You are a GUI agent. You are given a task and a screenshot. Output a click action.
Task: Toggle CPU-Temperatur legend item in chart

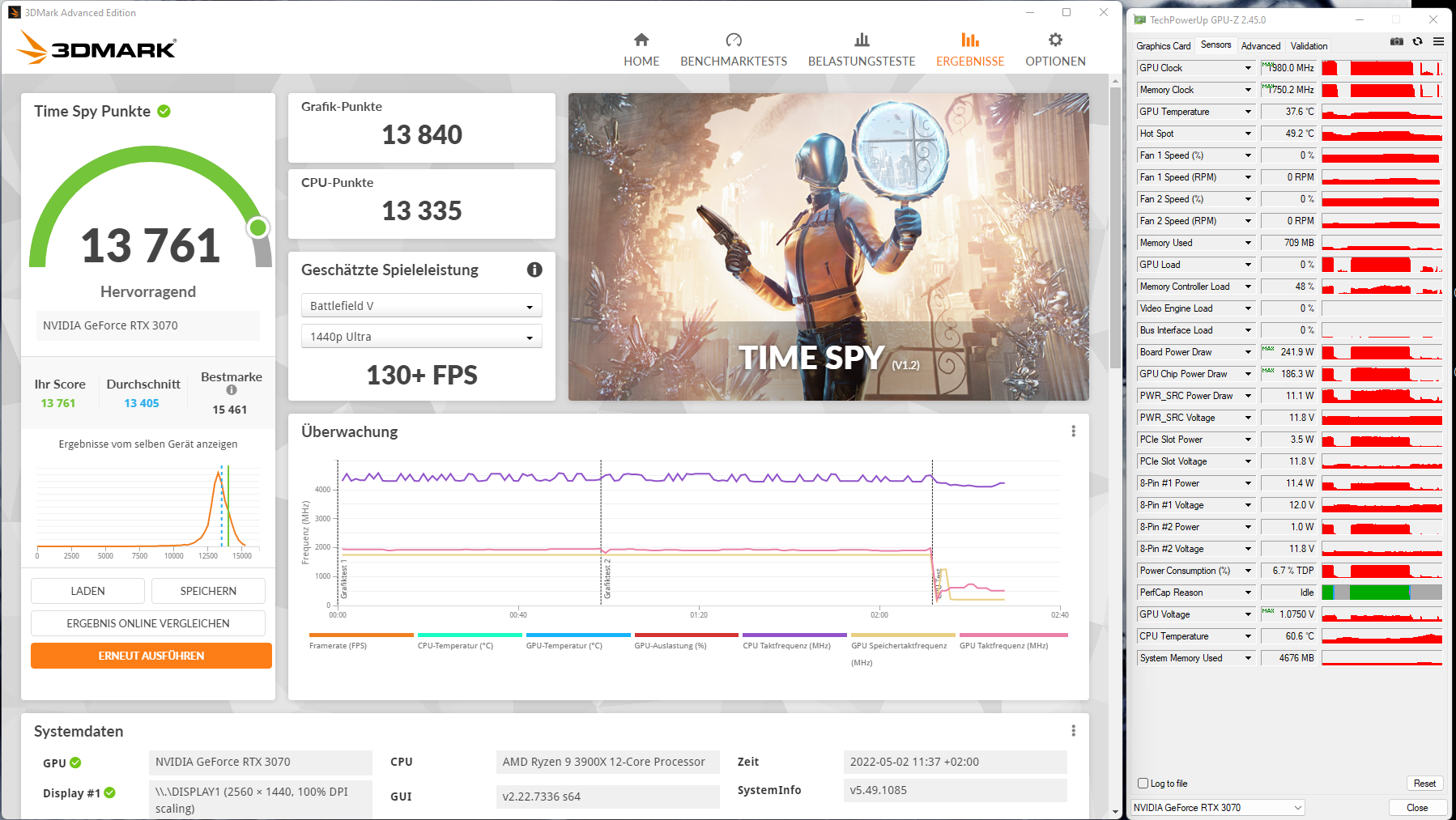(x=470, y=641)
